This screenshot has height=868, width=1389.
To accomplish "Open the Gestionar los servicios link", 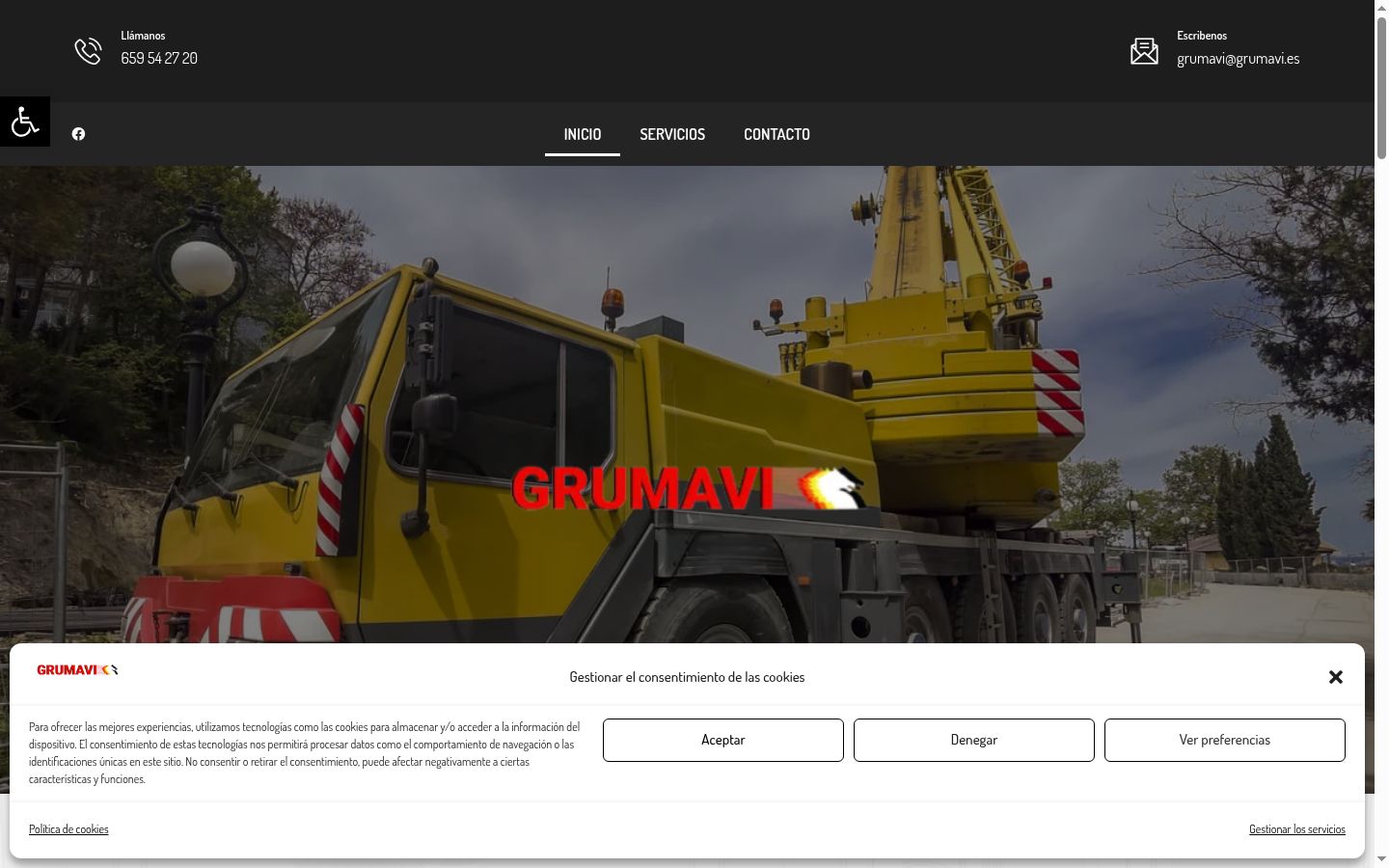I will [1297, 829].
